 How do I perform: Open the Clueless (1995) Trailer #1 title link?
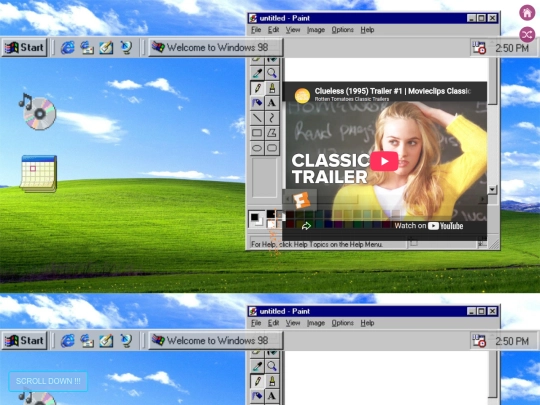click(393, 91)
